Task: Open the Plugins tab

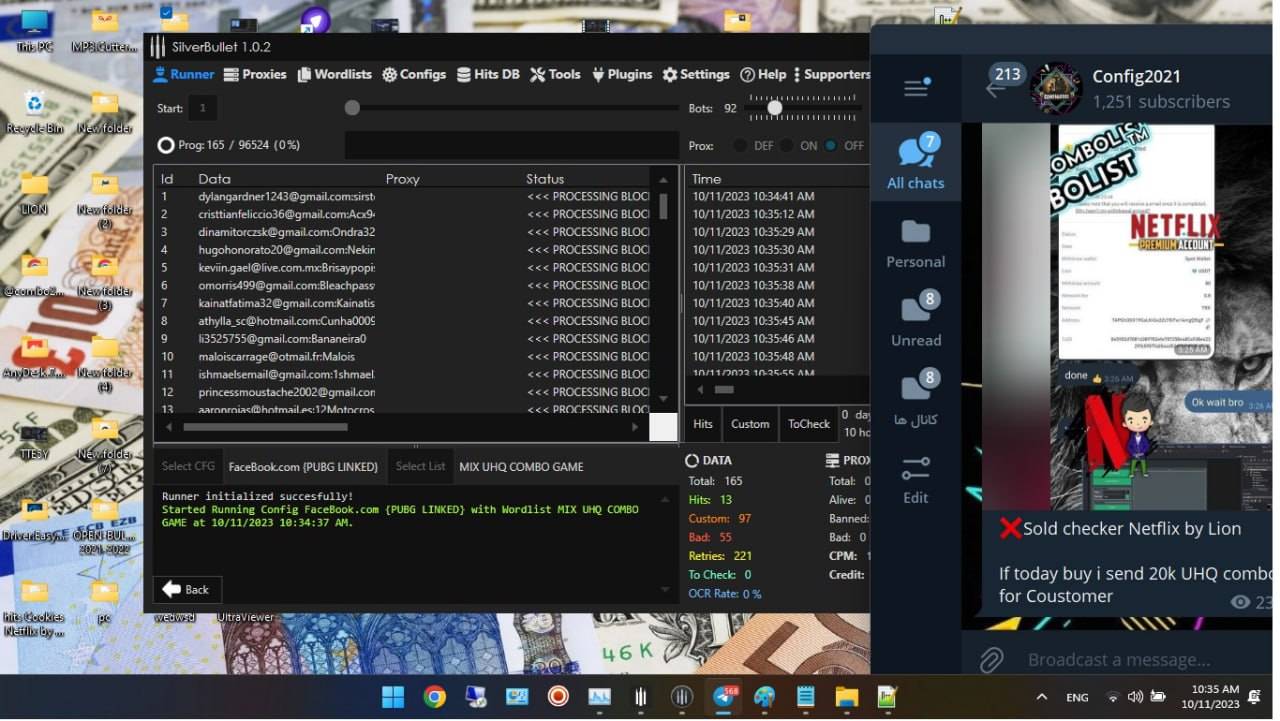Action: point(622,74)
